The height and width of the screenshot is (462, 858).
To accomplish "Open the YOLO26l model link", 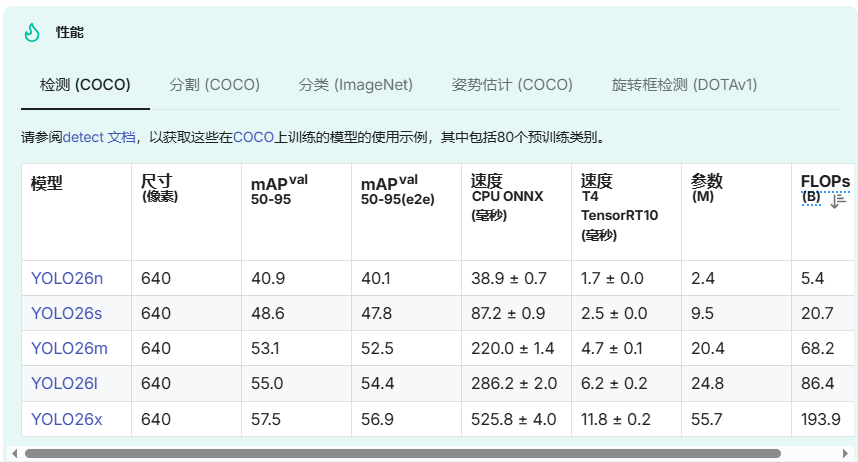I will 64,383.
